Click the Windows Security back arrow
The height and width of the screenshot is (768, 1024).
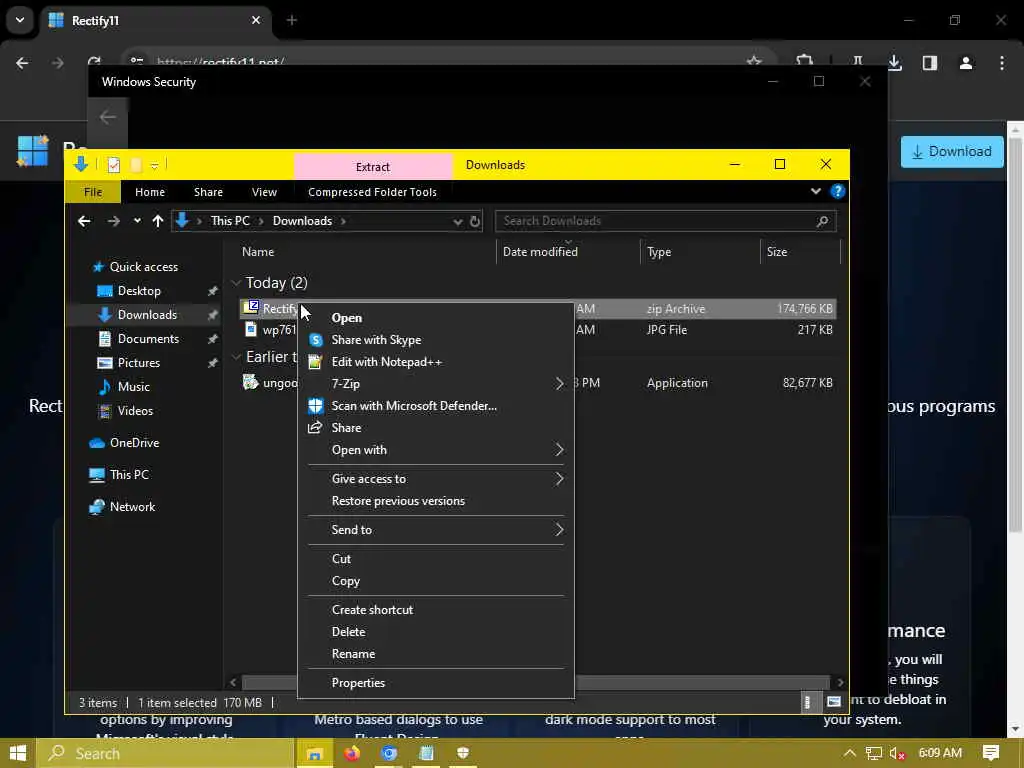pyautogui.click(x=108, y=117)
